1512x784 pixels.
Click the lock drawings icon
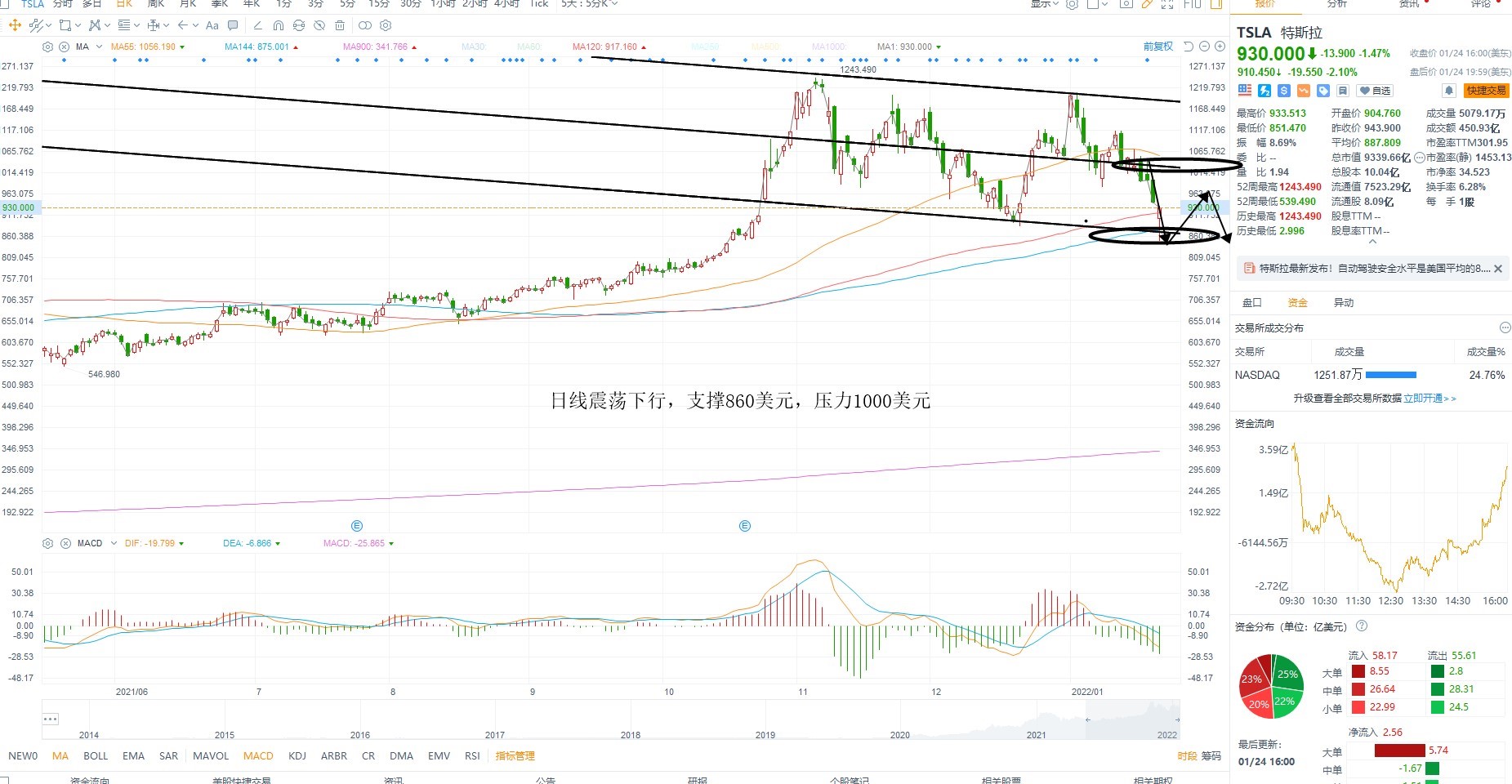tap(299, 25)
